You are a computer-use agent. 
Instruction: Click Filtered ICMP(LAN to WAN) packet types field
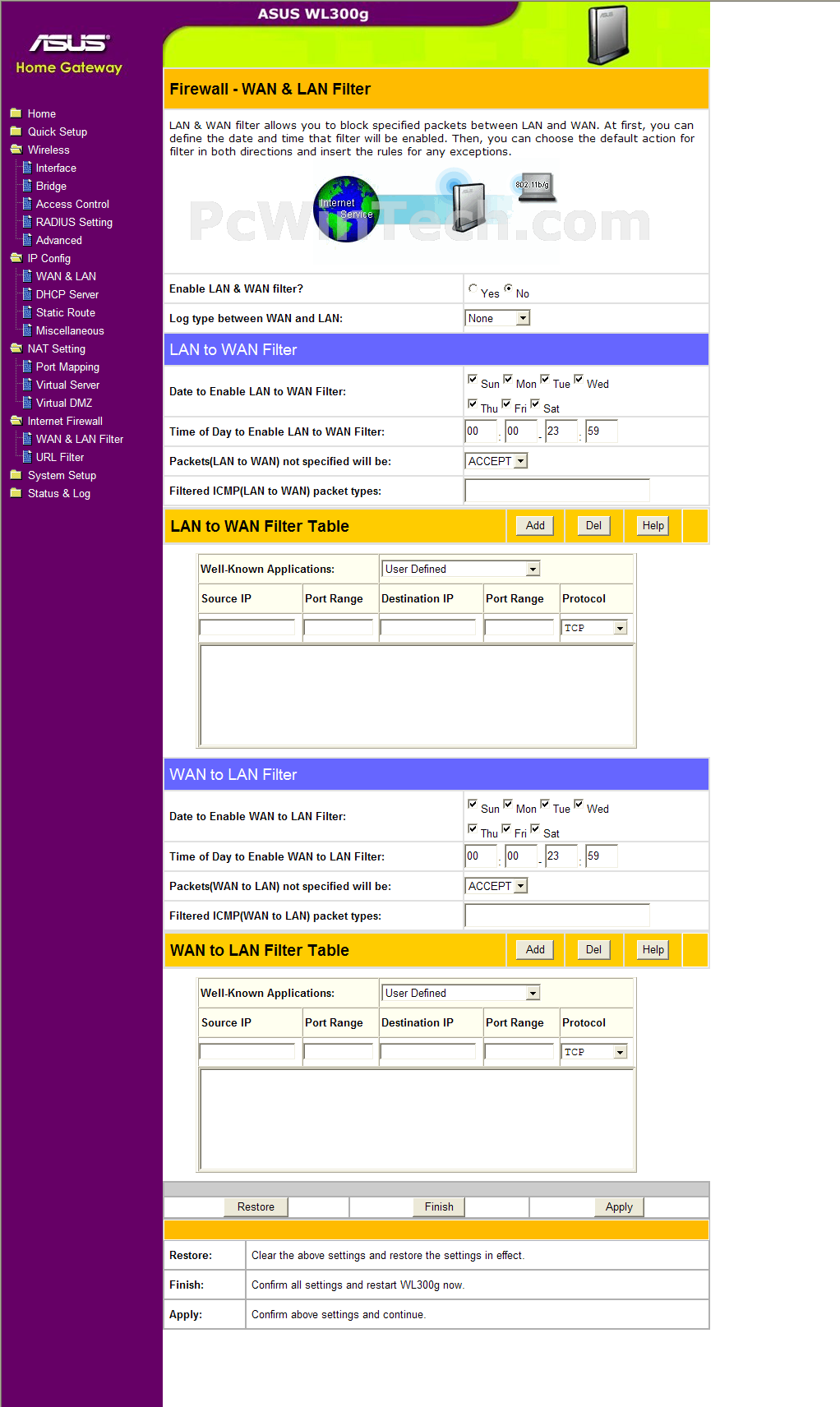click(x=557, y=491)
